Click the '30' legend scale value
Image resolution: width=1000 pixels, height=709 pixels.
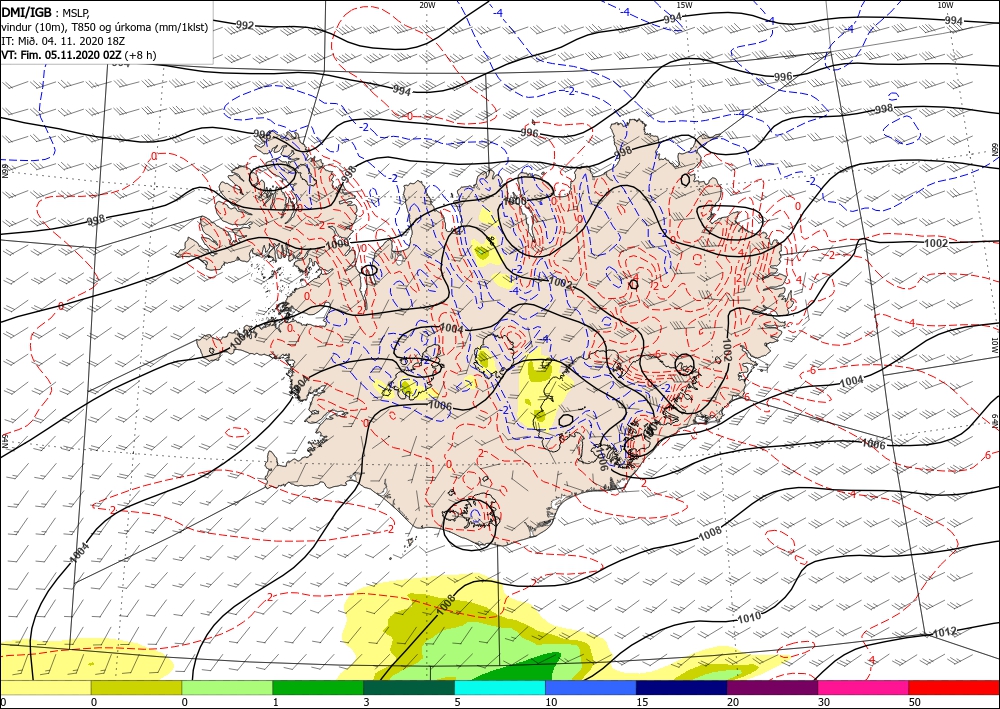click(823, 702)
